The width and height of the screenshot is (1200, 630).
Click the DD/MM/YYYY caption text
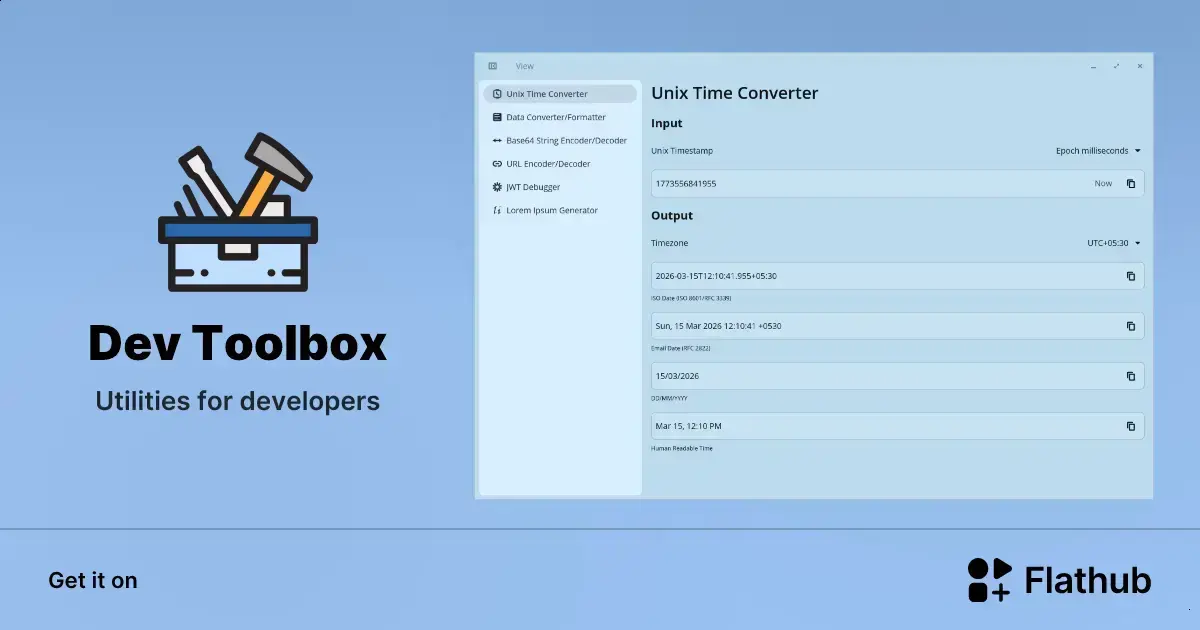click(x=669, y=398)
